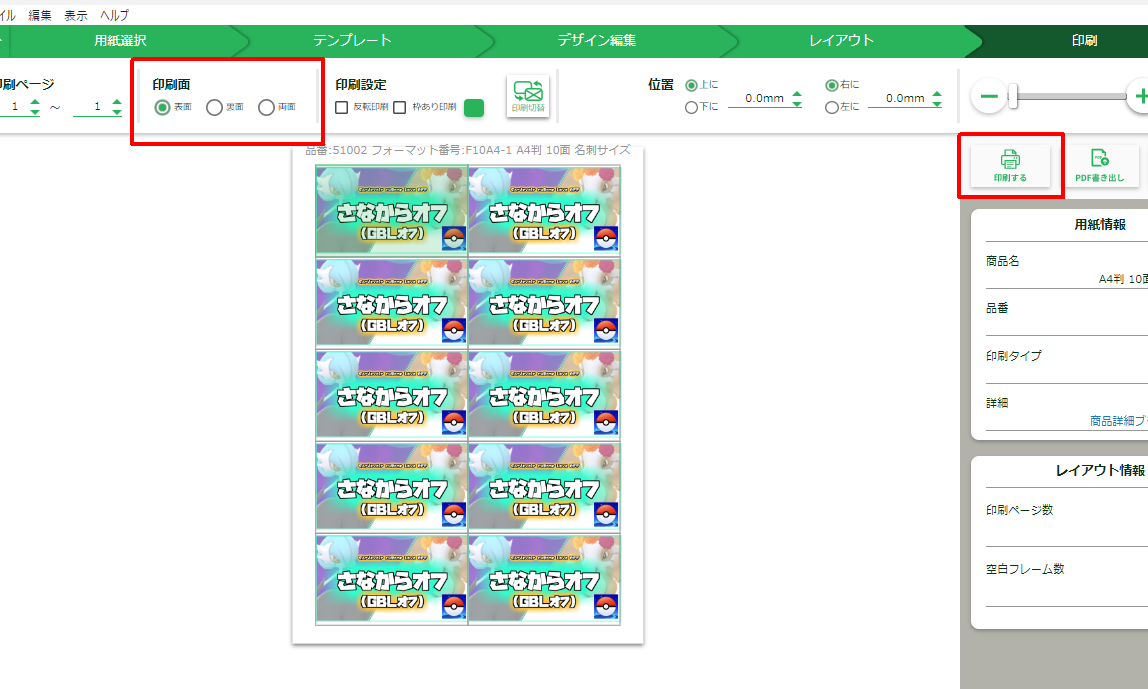Open the 表示 menu

[75, 15]
